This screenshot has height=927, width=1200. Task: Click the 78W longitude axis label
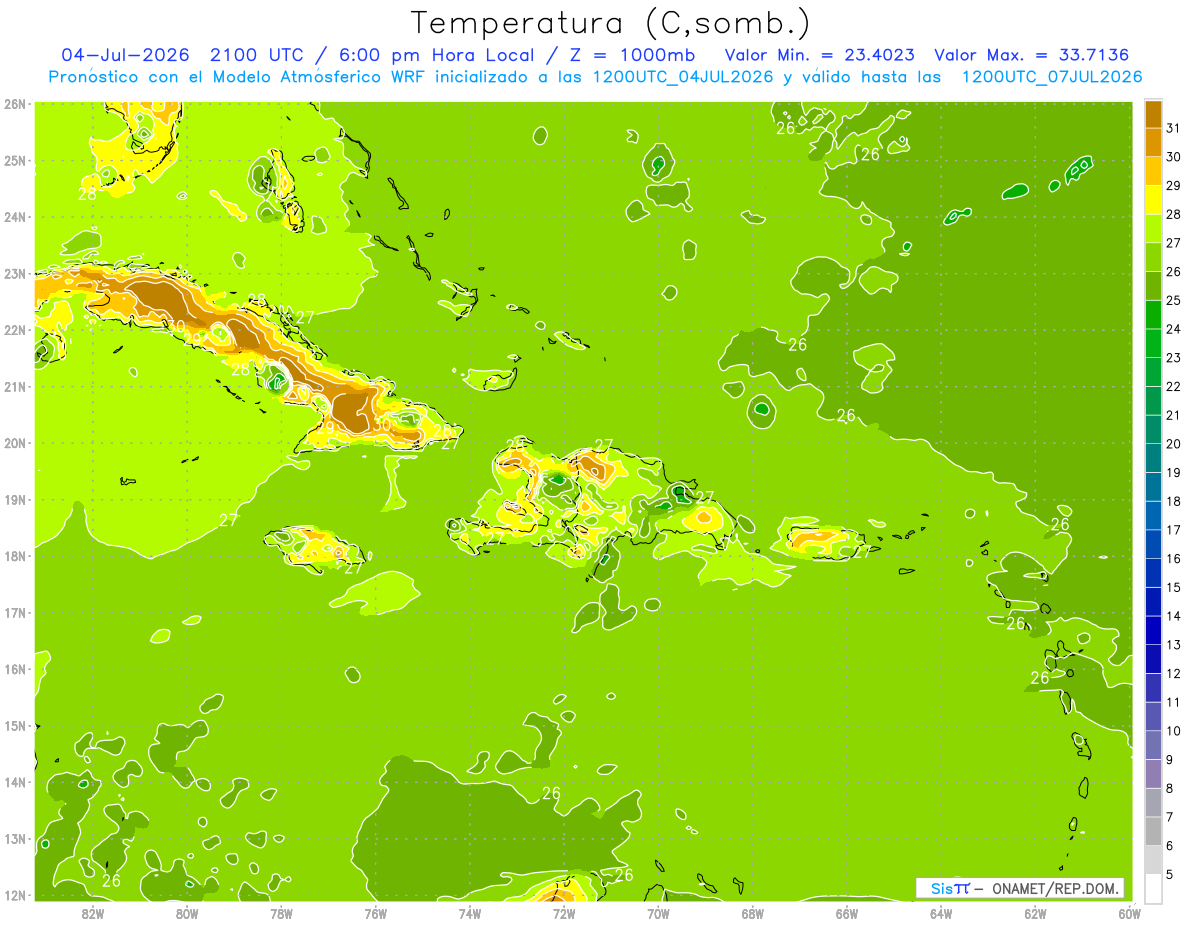click(281, 912)
